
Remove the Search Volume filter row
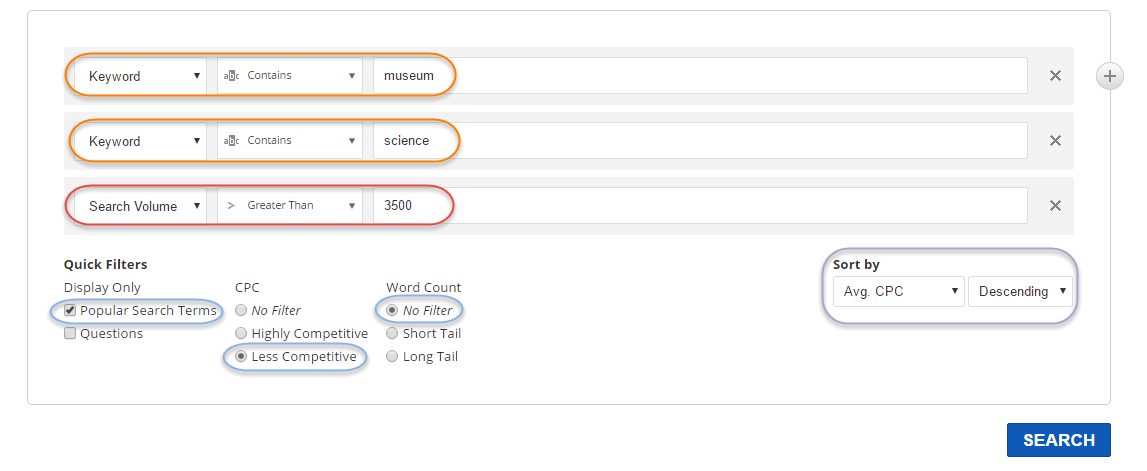1054,206
